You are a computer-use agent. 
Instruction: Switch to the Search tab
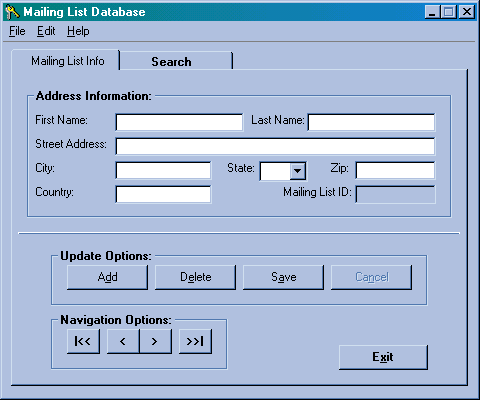point(176,61)
